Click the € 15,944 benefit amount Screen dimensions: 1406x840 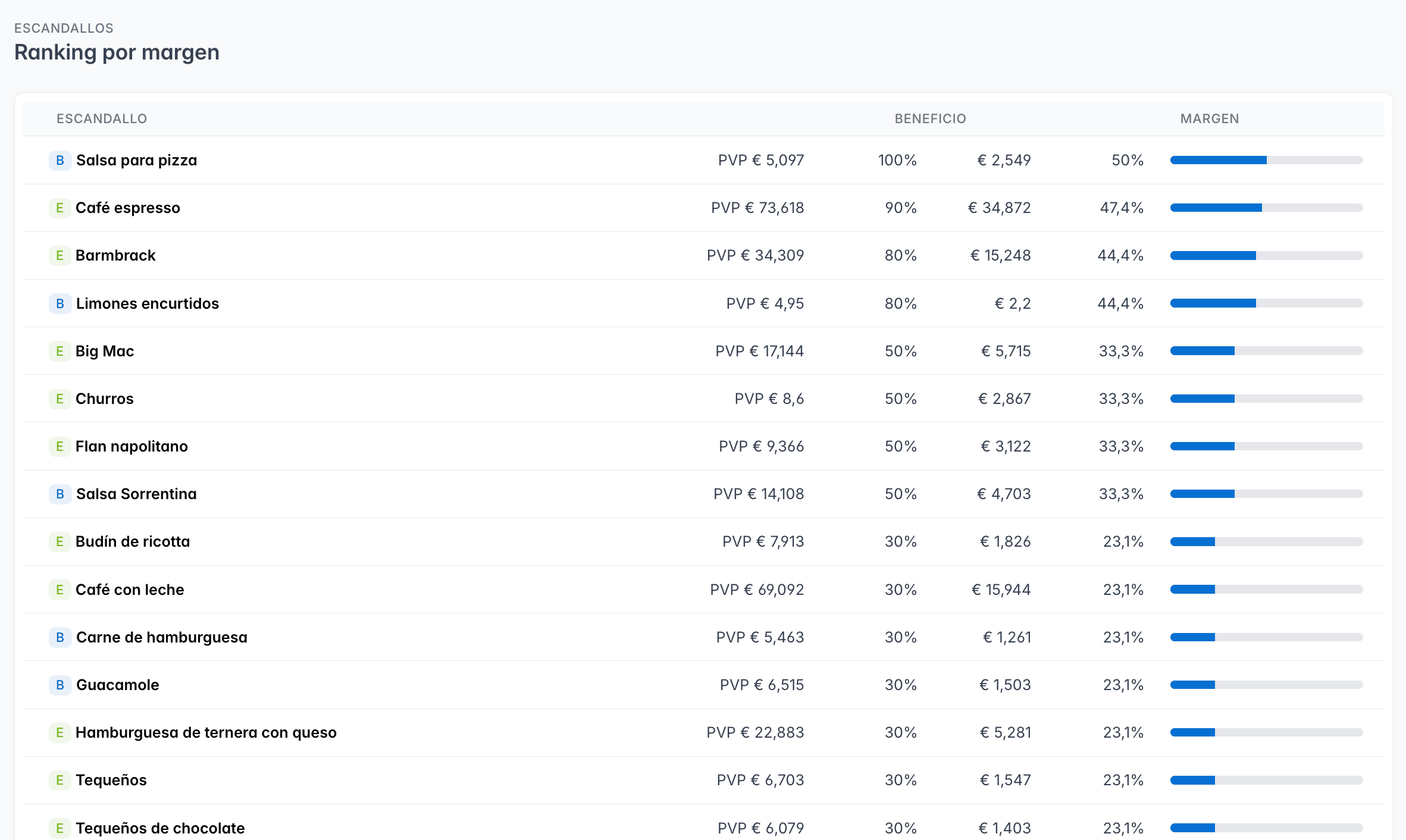(1001, 590)
